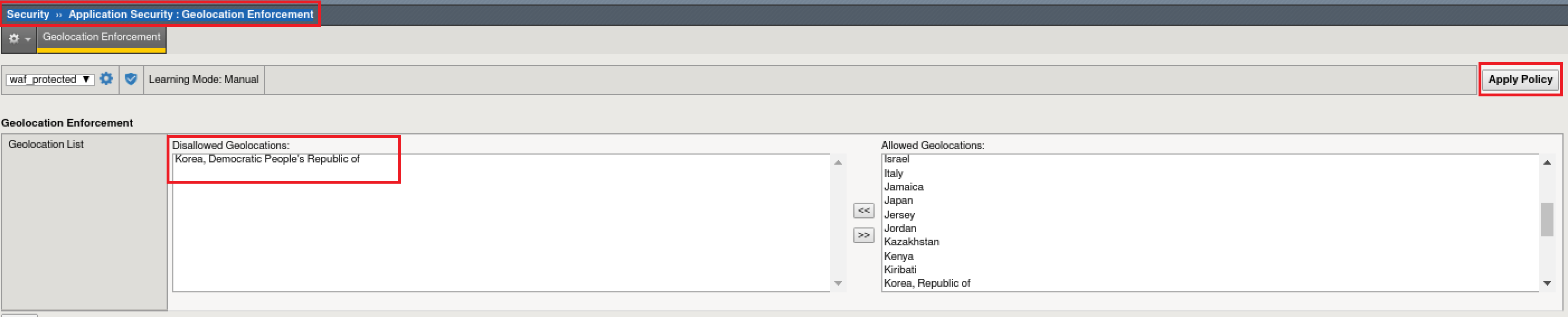Open the gear menu beside Geolocation Enforcement tab
The image size is (1568, 317).
click(19, 39)
